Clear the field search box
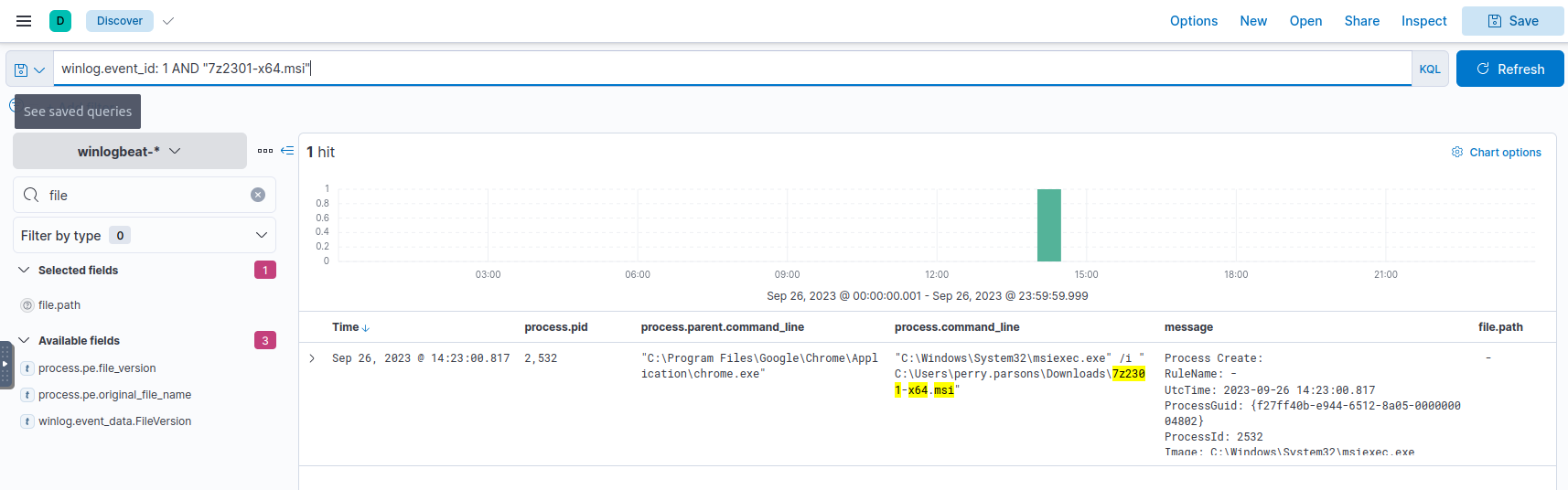Screen dimensions: 1568x490 (x=258, y=195)
